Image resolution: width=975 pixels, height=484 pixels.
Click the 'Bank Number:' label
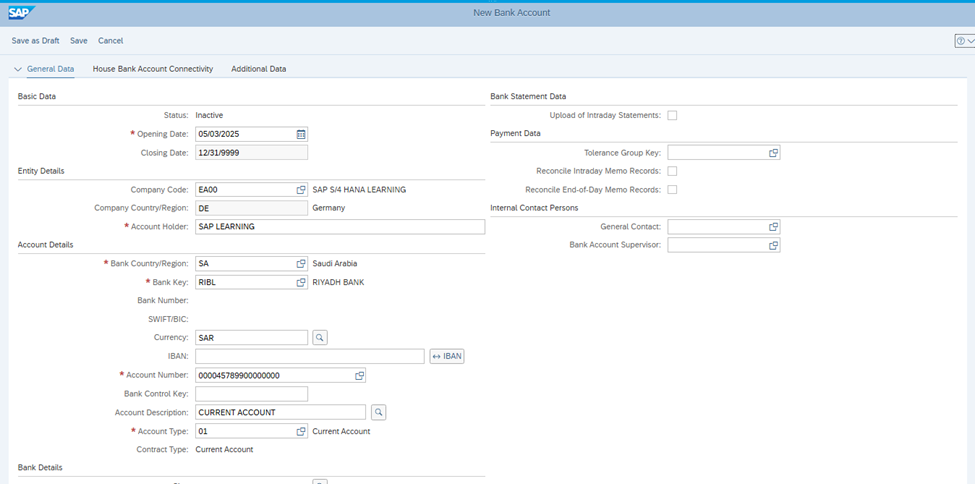point(162,300)
